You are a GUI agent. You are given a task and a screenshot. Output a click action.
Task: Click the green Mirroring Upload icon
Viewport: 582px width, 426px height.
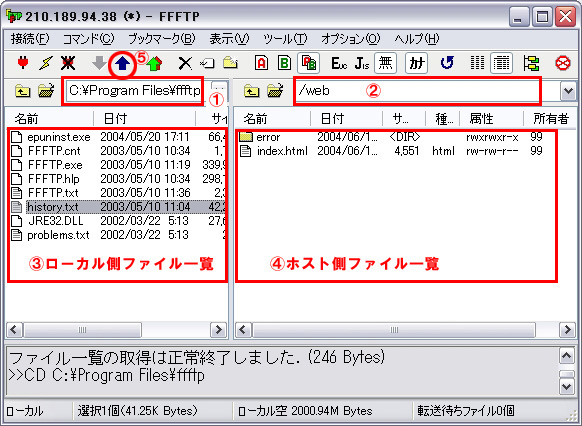(x=155, y=63)
